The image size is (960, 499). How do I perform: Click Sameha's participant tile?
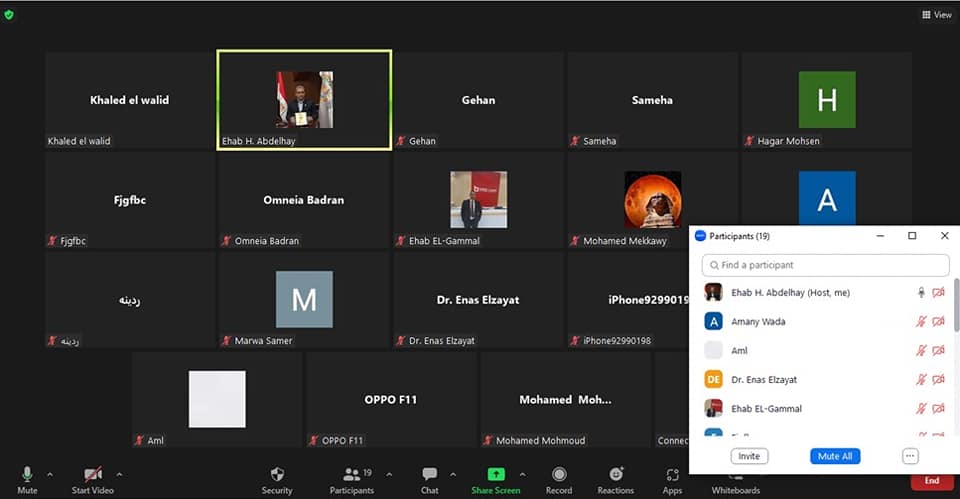point(652,100)
